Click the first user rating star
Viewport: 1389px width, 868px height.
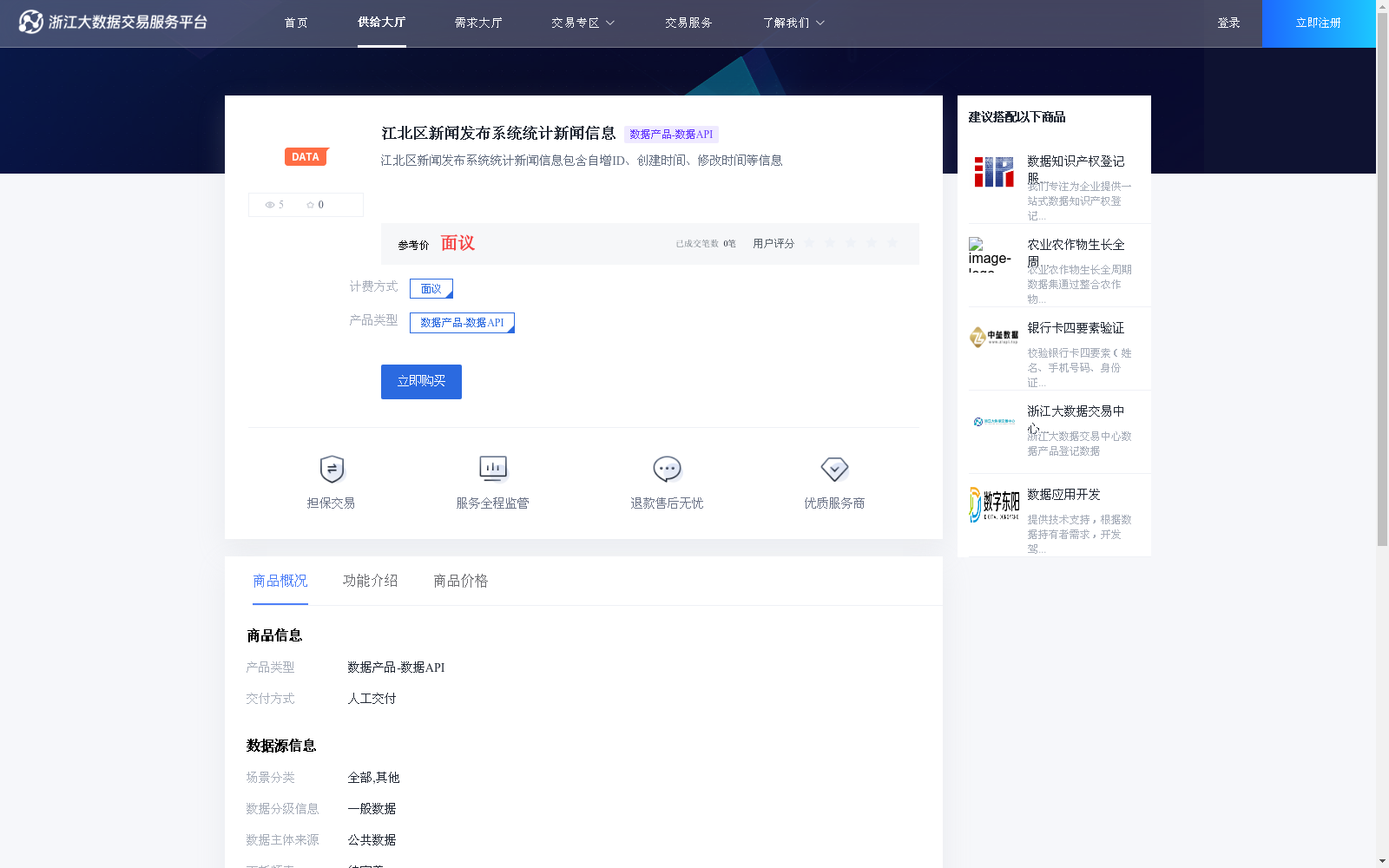tap(809, 243)
